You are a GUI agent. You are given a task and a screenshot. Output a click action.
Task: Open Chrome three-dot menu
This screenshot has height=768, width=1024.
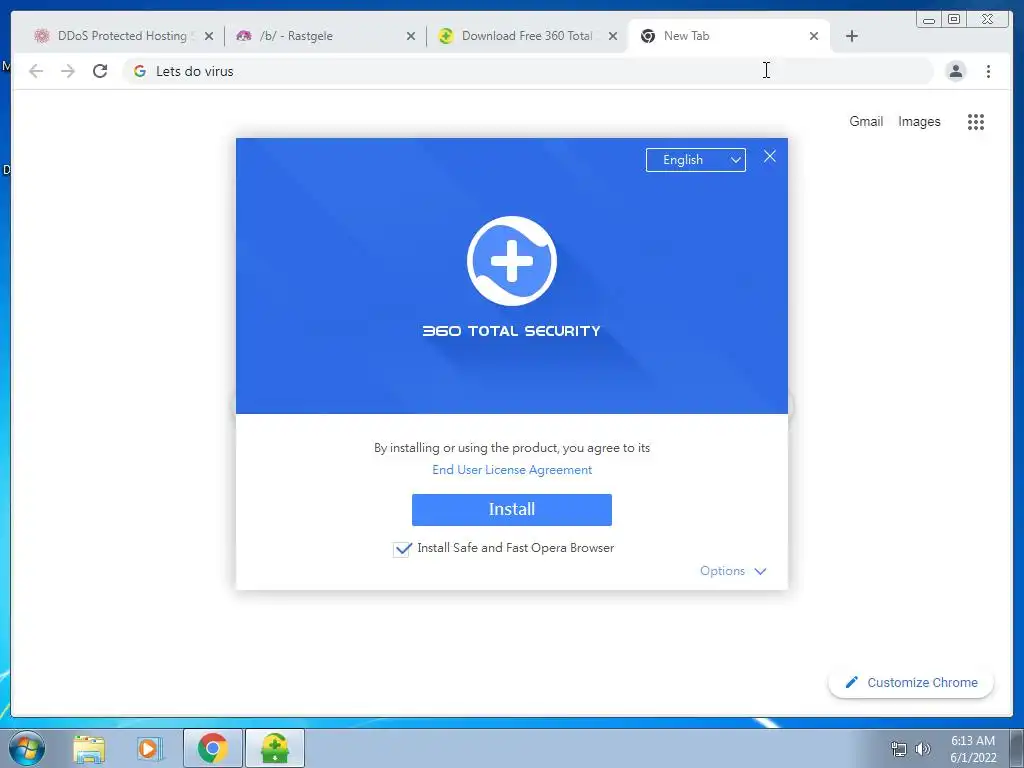tap(988, 71)
